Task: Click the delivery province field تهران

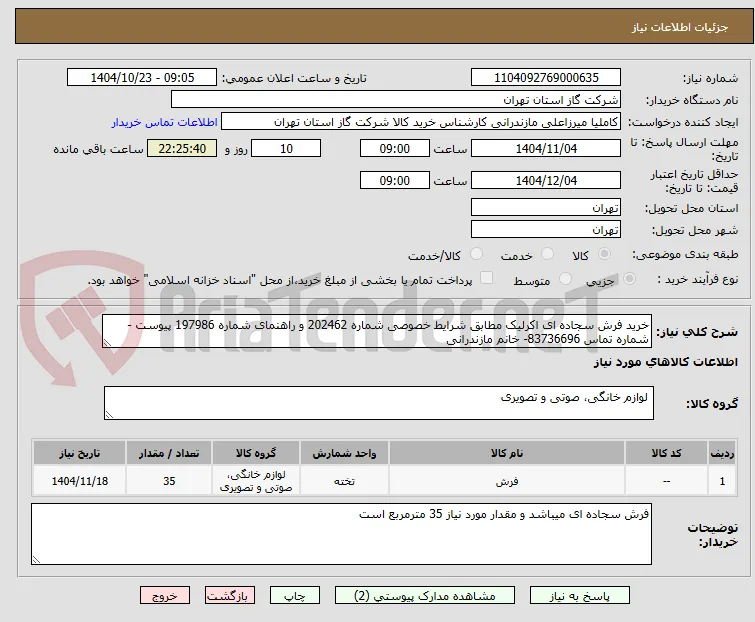Action: [546, 207]
